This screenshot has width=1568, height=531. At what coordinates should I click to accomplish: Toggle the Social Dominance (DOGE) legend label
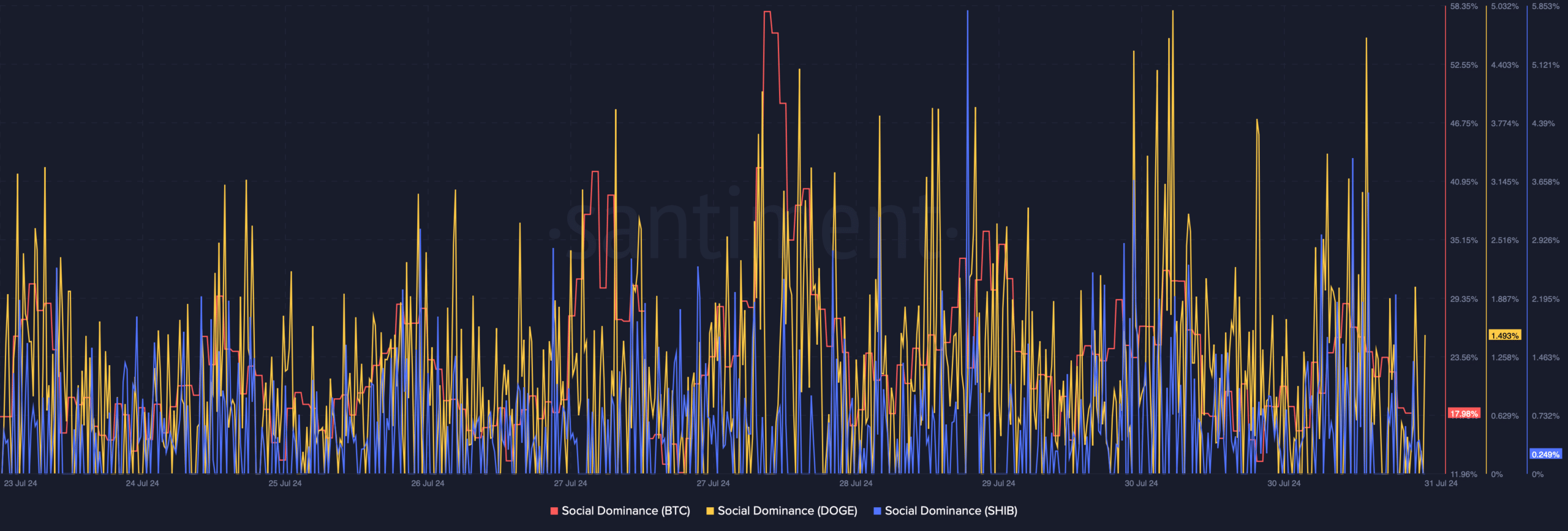coord(787,511)
